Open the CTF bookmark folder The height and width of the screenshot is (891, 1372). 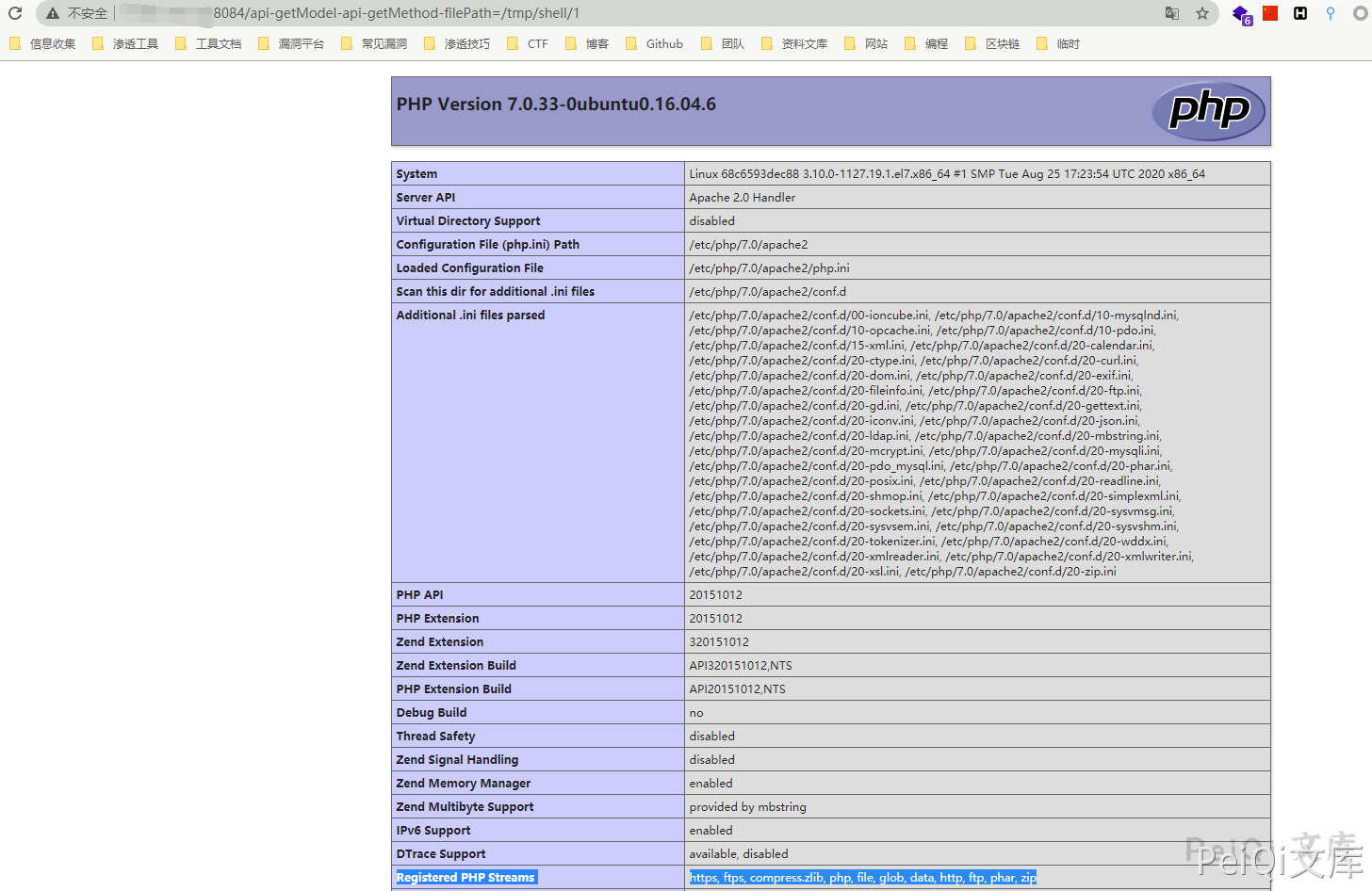529,44
